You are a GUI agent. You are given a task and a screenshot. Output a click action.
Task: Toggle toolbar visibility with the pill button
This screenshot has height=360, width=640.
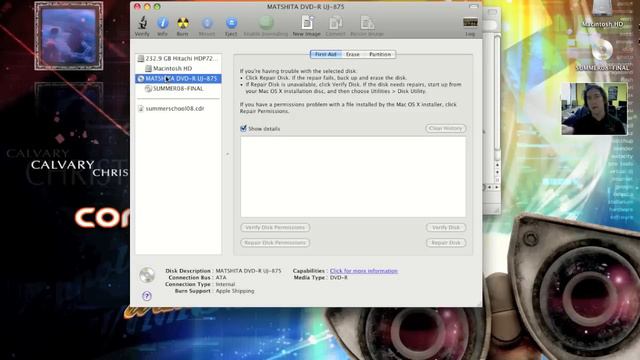(x=473, y=7)
